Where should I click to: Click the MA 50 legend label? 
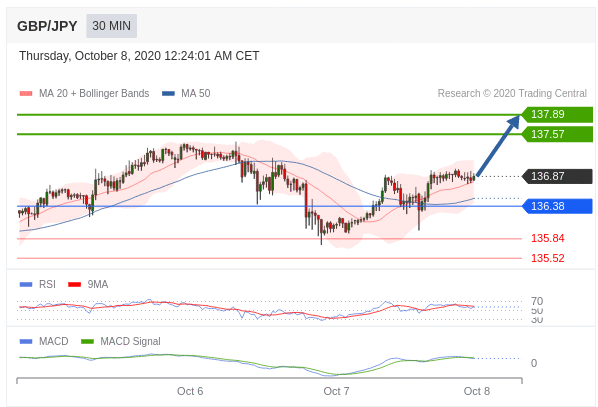pos(196,93)
